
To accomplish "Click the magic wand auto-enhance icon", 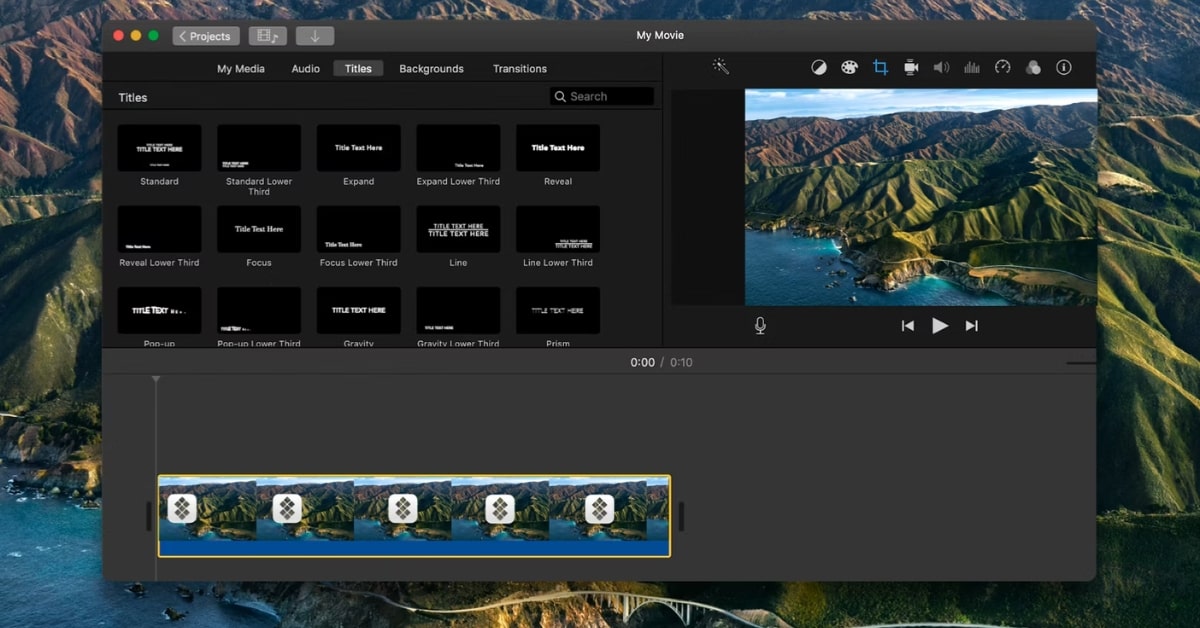I will point(721,67).
